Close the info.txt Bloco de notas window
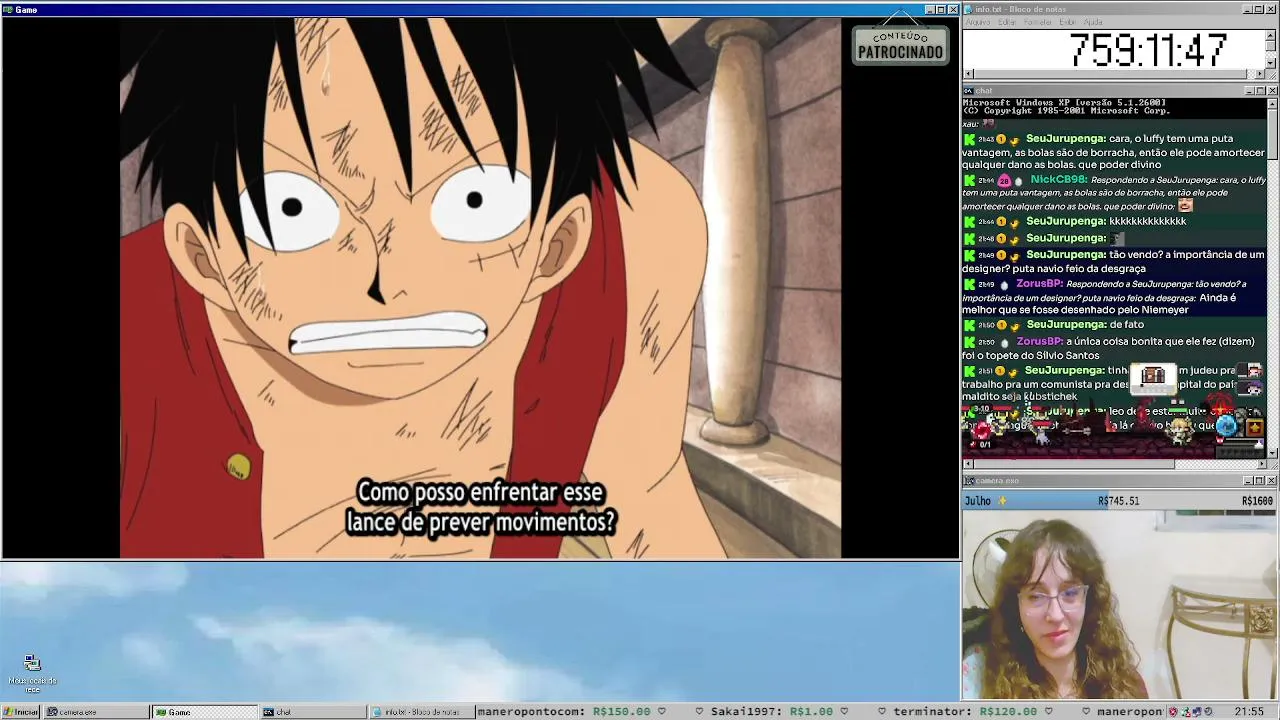 click(1271, 9)
